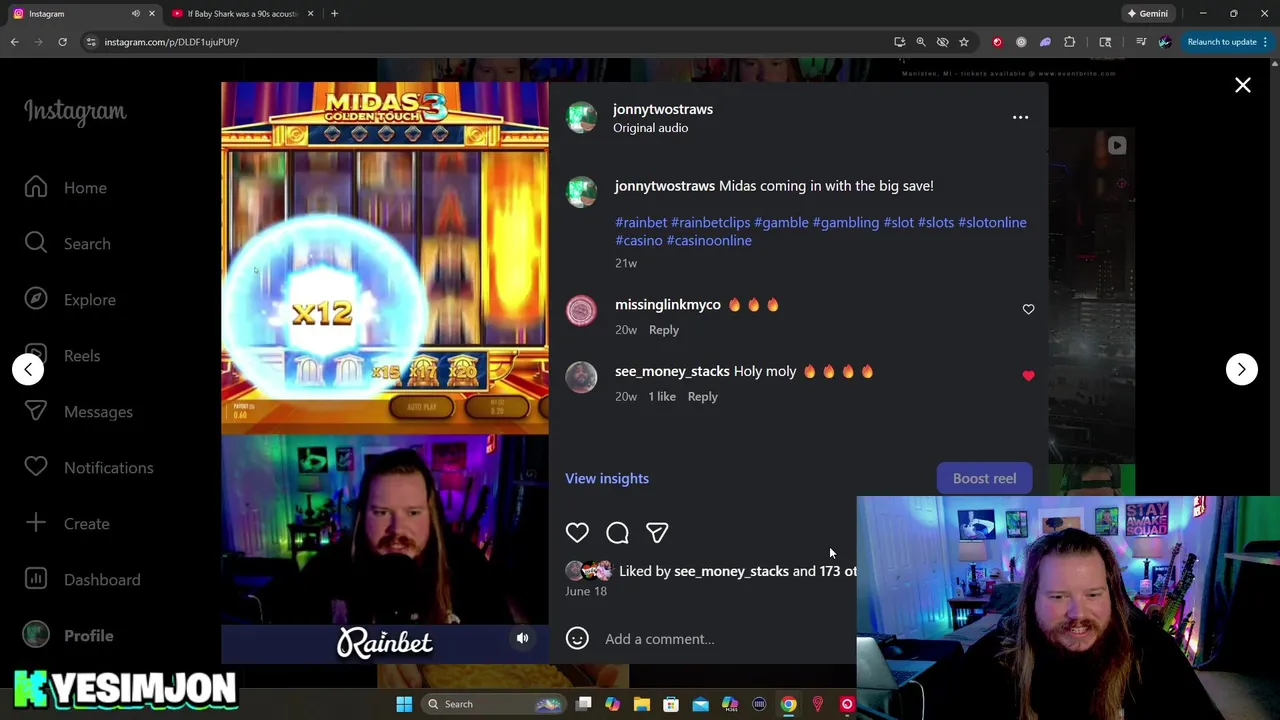Open the side panel search icon
Image resolution: width=1280 pixels, height=720 pixels.
(1105, 42)
